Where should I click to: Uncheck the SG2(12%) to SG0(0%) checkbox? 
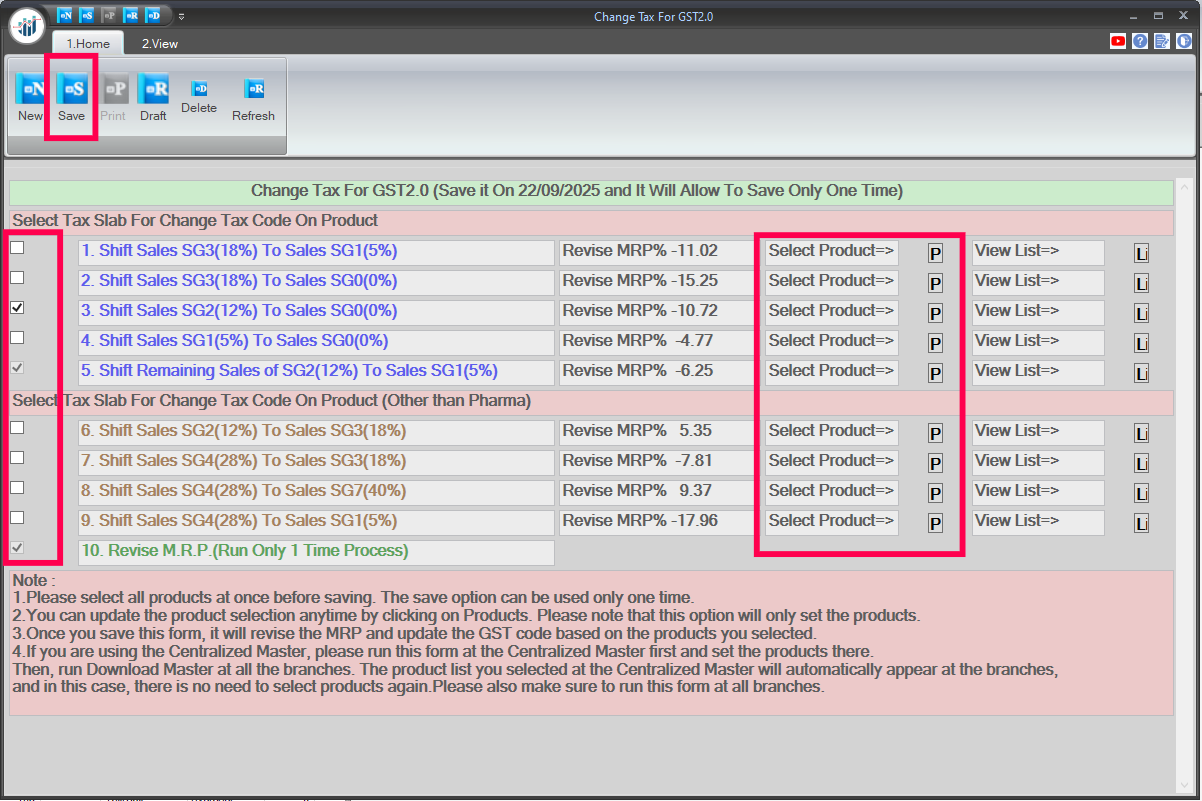(x=17, y=307)
